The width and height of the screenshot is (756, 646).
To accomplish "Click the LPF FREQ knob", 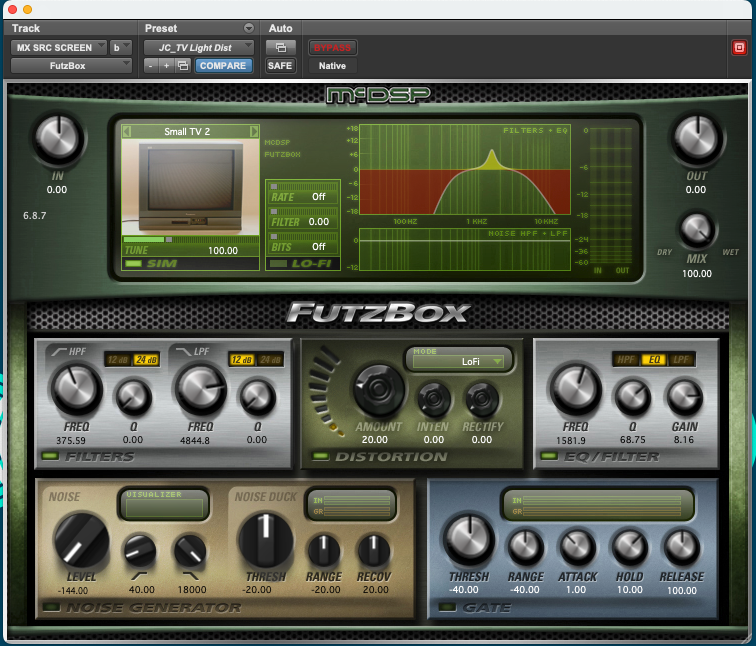I will (200, 389).
